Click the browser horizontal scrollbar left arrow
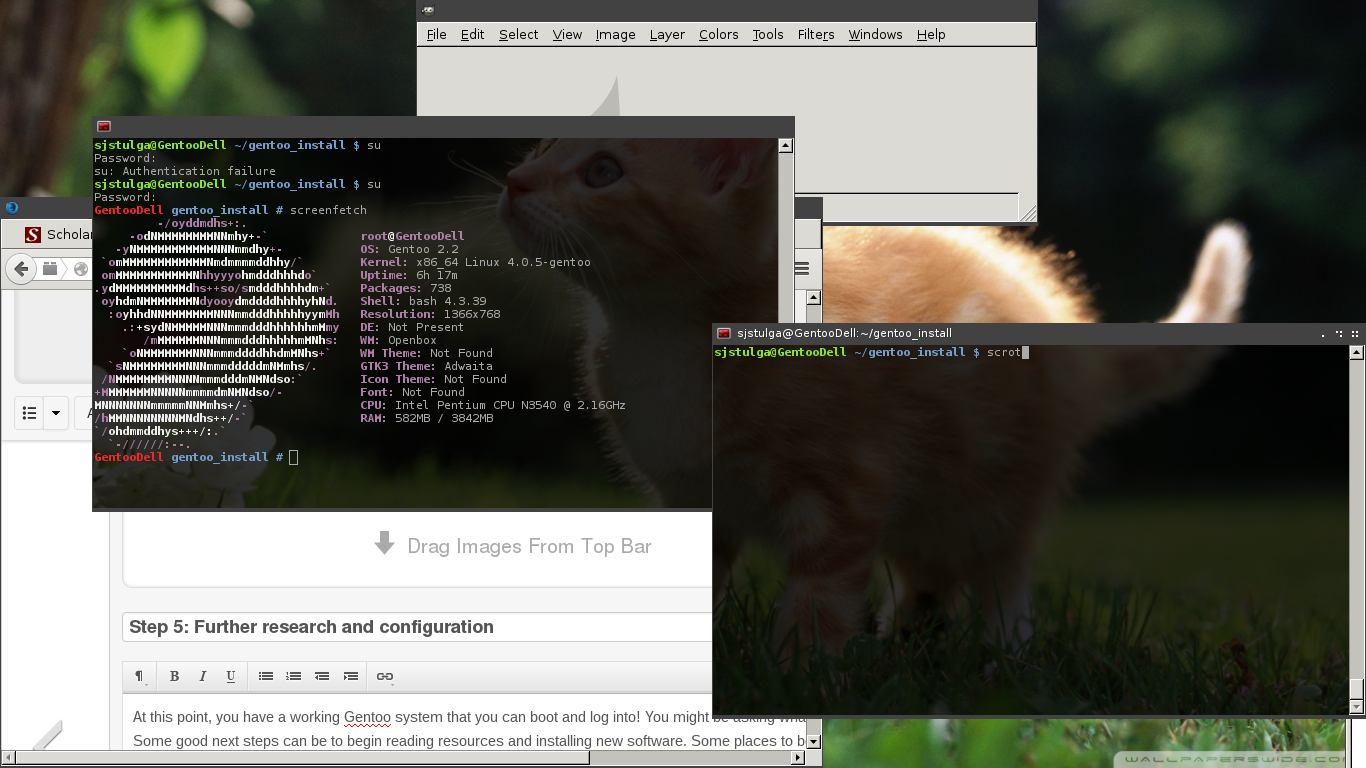Screen dimensions: 1366x768 point(8,758)
